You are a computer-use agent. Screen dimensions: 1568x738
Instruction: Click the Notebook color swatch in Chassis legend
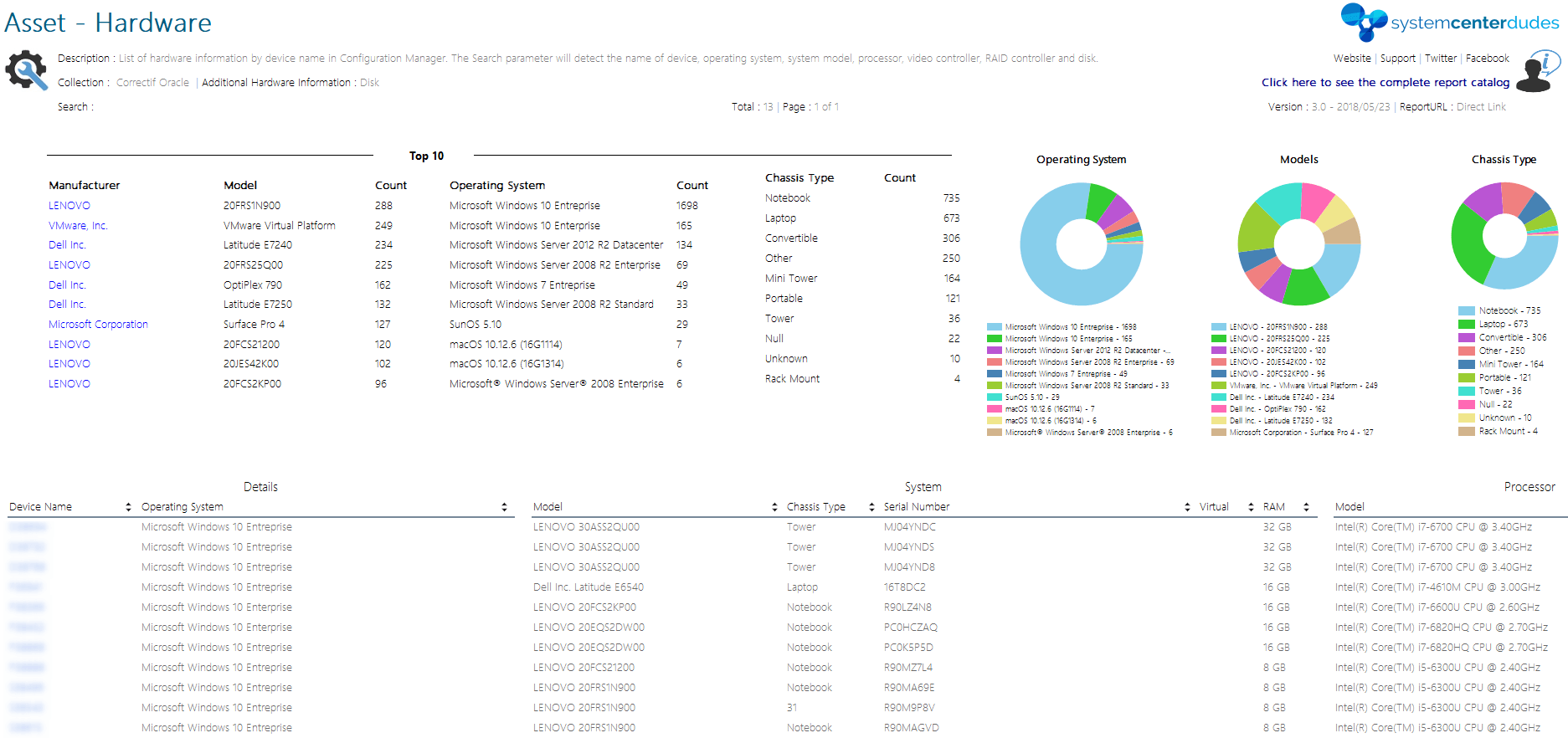1466,310
